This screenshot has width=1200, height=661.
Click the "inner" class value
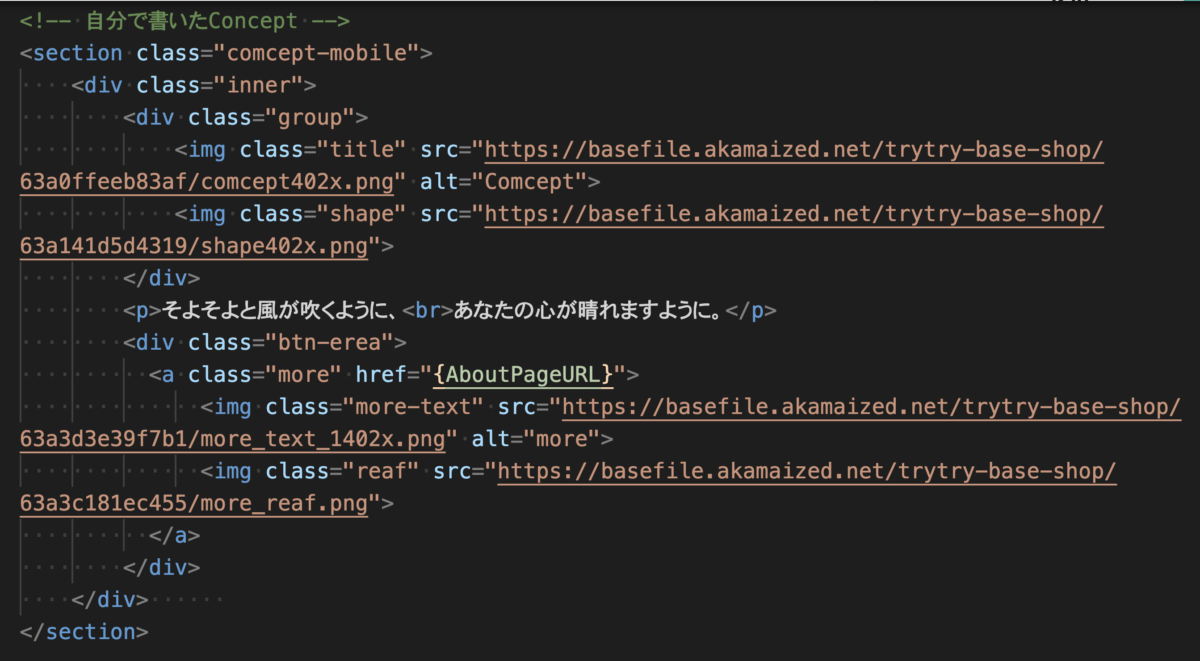coord(259,85)
